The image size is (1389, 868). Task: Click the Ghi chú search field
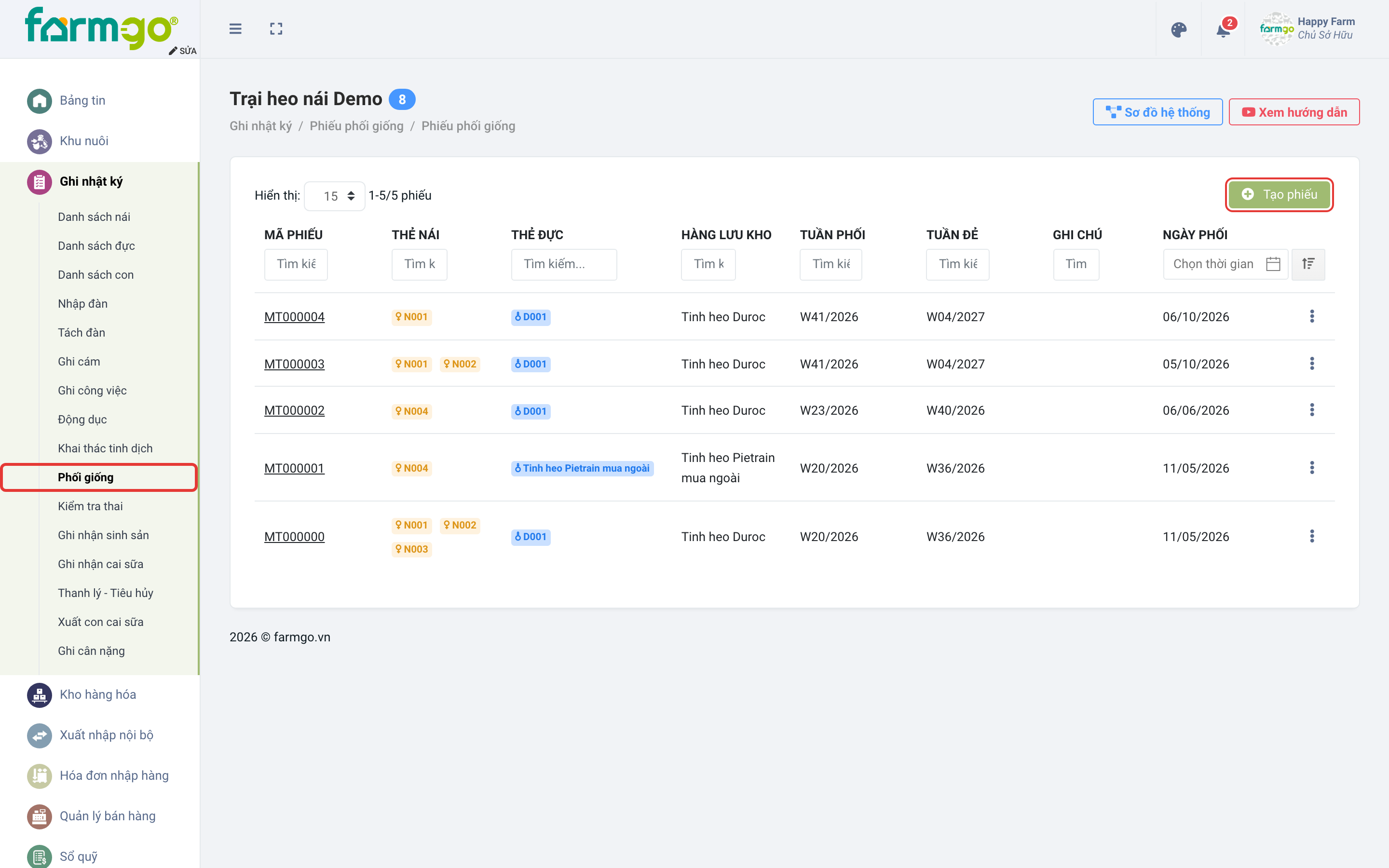(x=1076, y=264)
